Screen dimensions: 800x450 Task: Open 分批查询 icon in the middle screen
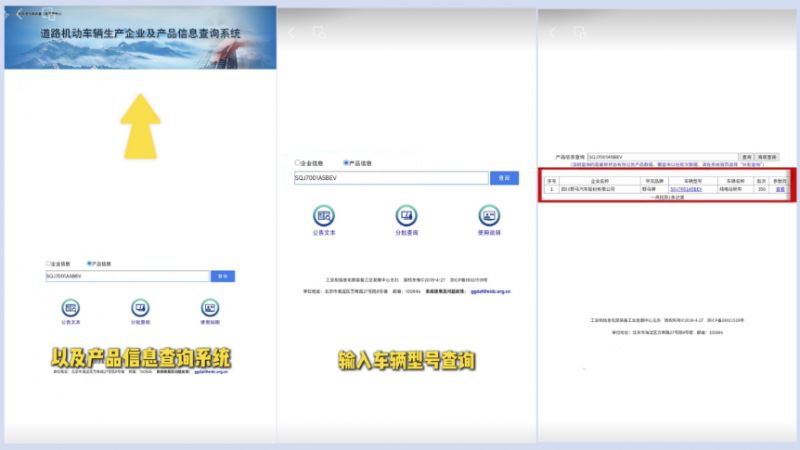point(407,216)
